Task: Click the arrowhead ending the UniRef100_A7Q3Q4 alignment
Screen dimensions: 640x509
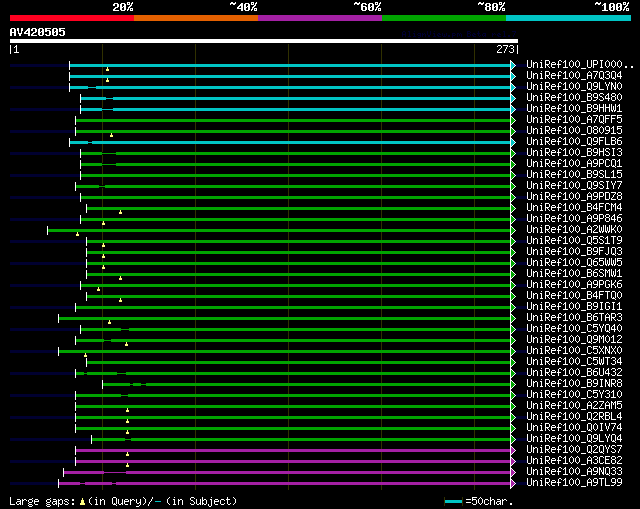Action: pyautogui.click(x=513, y=75)
